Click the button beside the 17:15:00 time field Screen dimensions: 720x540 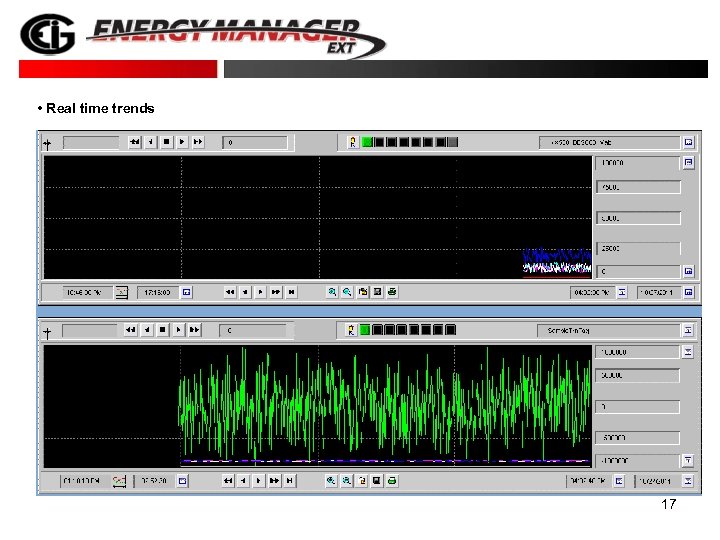(x=186, y=292)
